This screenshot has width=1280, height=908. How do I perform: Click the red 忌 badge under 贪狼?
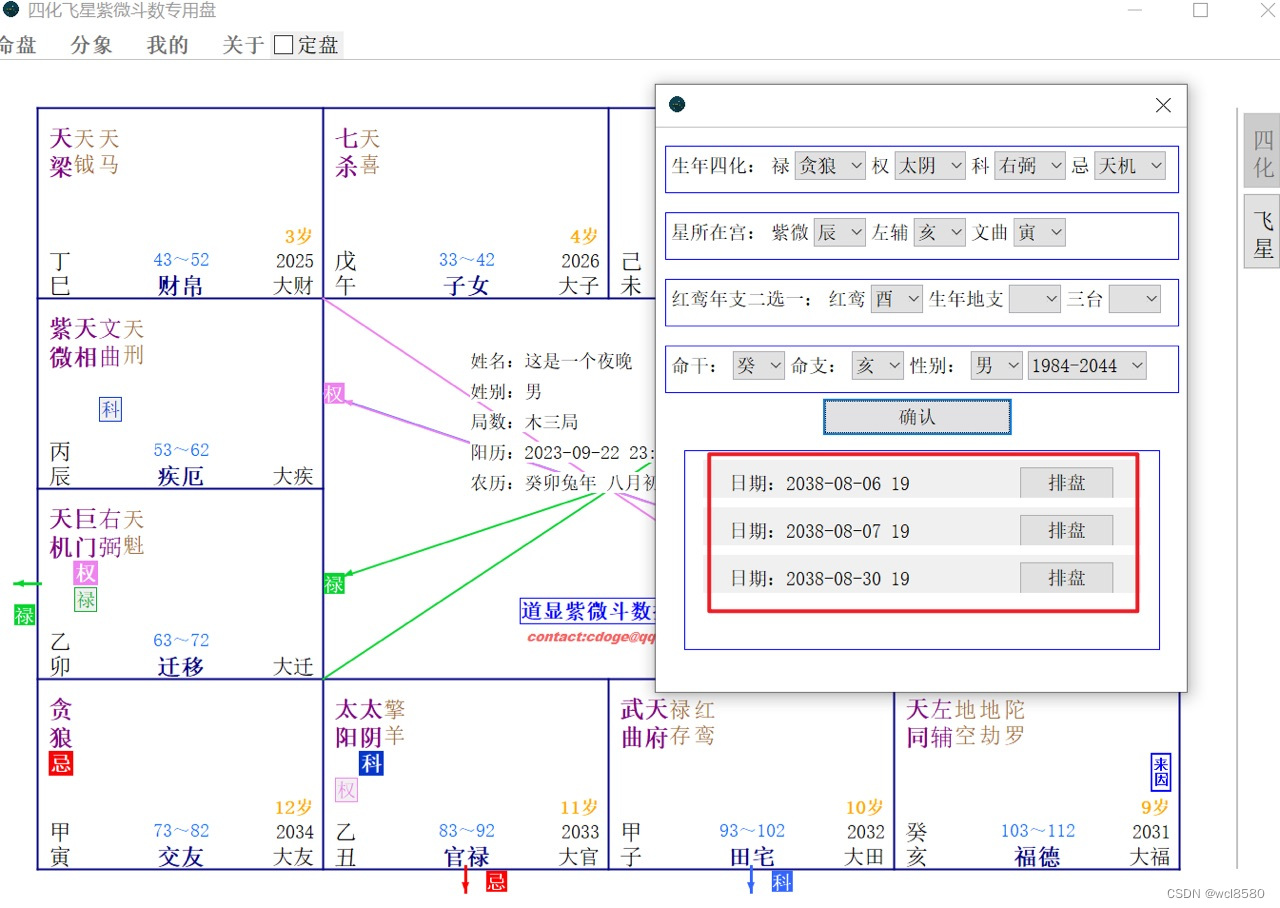click(x=61, y=765)
